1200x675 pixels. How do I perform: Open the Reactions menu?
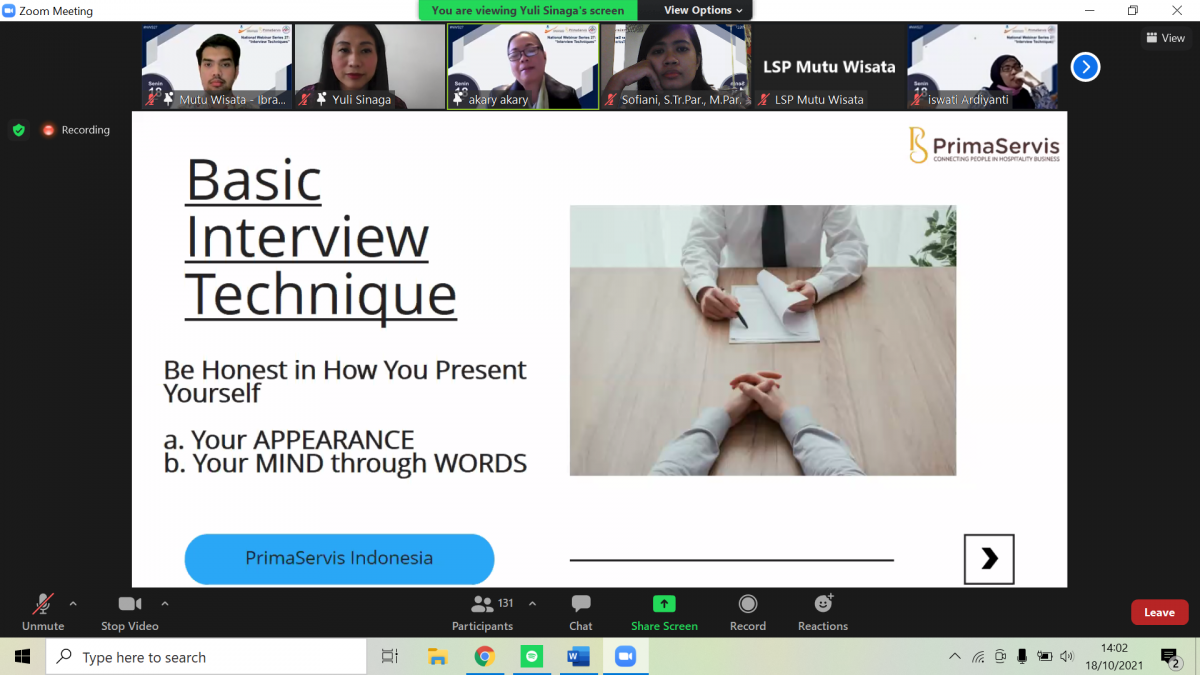tap(823, 611)
